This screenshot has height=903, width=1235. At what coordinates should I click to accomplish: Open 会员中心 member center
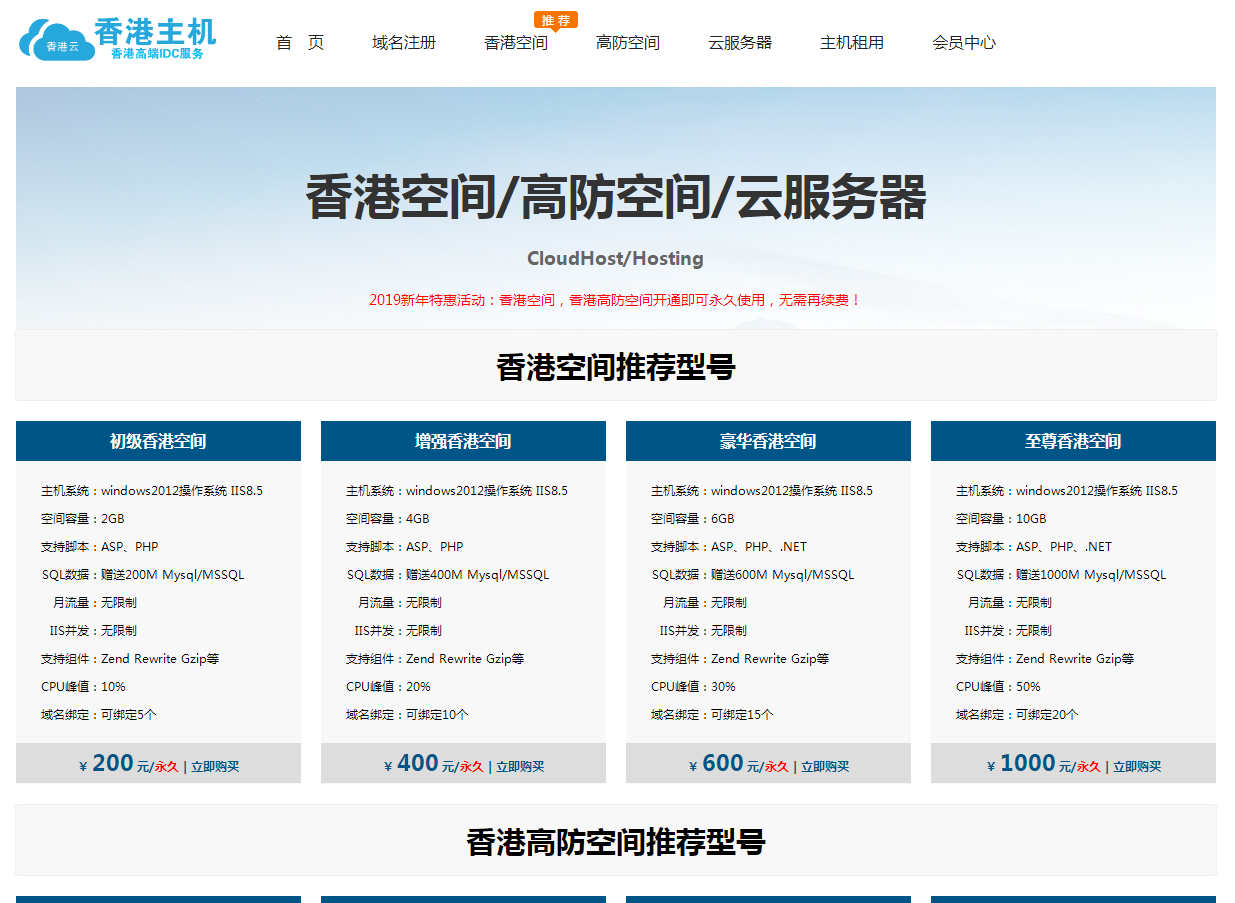[964, 43]
